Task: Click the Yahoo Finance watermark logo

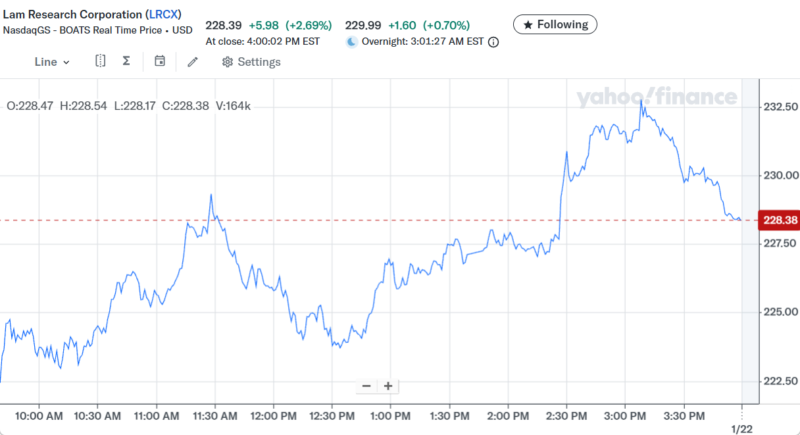Action: [x=655, y=98]
